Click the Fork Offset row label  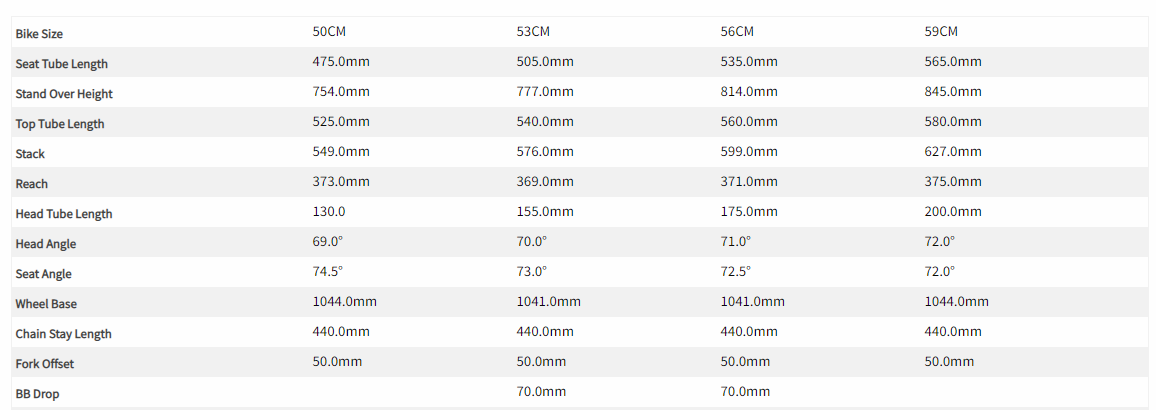pyautogui.click(x=45, y=364)
